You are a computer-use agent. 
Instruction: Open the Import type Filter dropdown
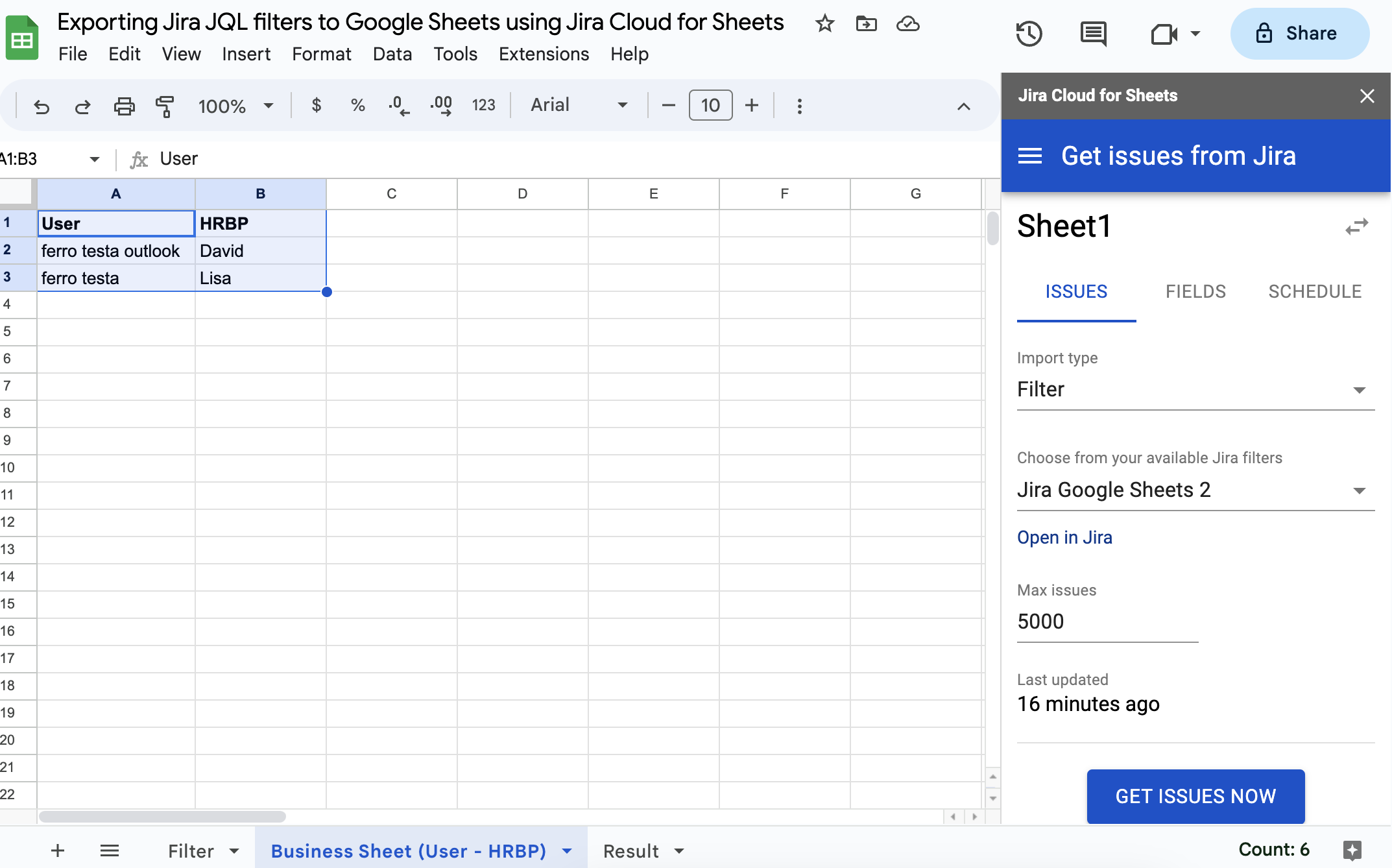pos(1195,390)
